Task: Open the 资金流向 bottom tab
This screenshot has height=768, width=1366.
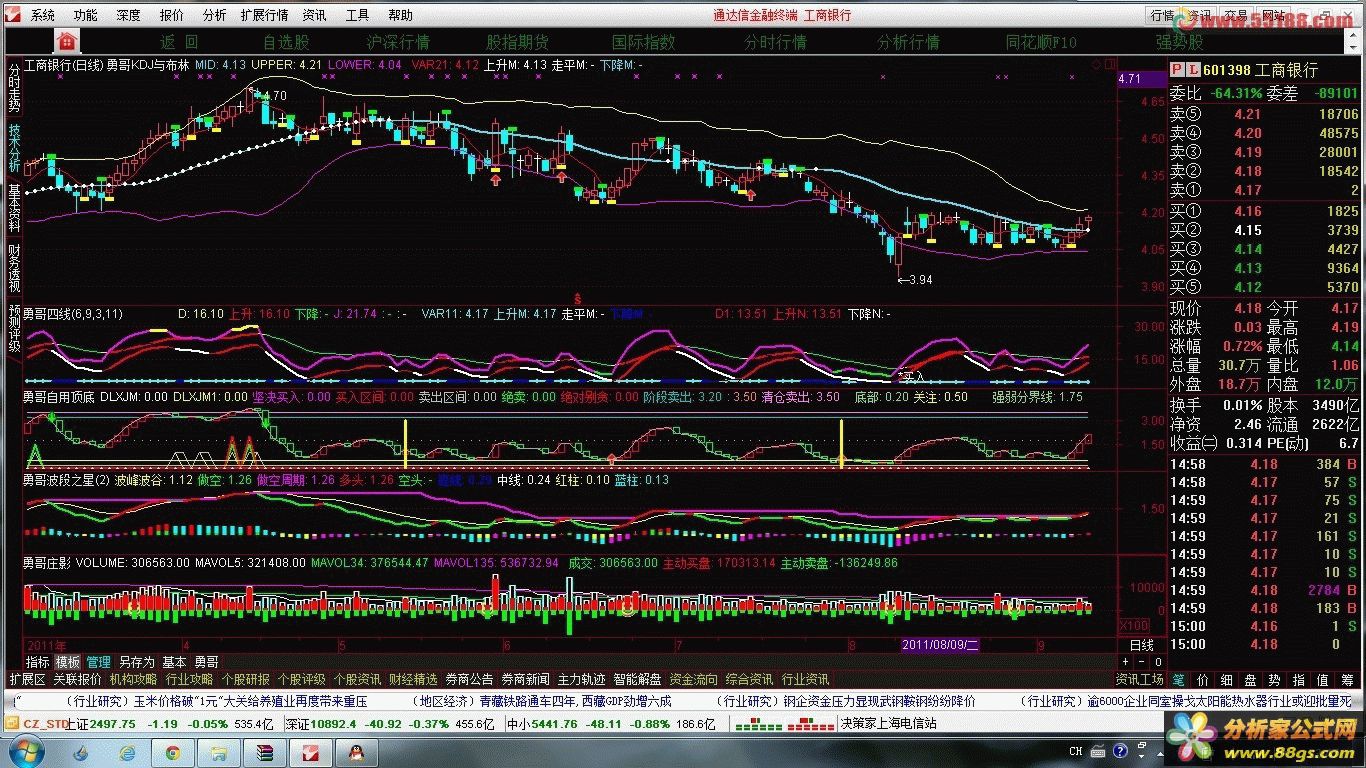Action: 693,679
